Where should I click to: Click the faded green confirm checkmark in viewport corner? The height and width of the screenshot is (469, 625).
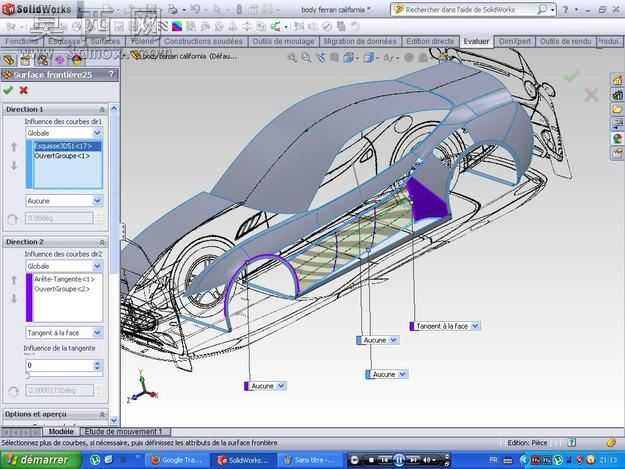570,76
